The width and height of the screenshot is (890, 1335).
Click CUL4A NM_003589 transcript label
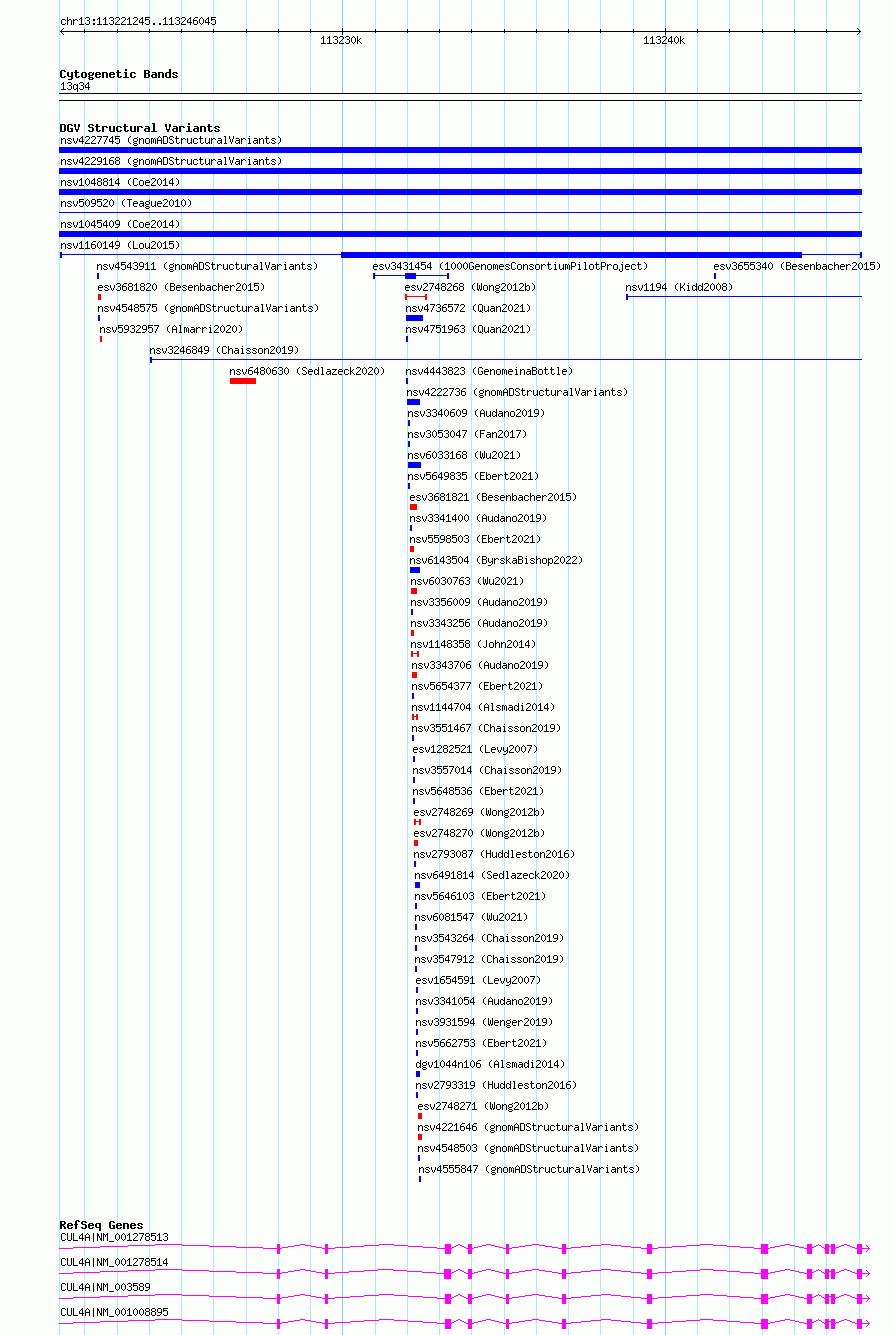point(105,1287)
